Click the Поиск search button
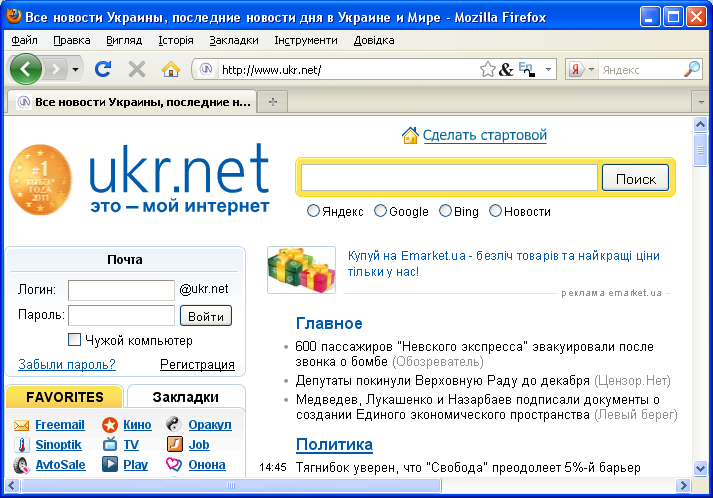The width and height of the screenshot is (713, 498). (635, 179)
